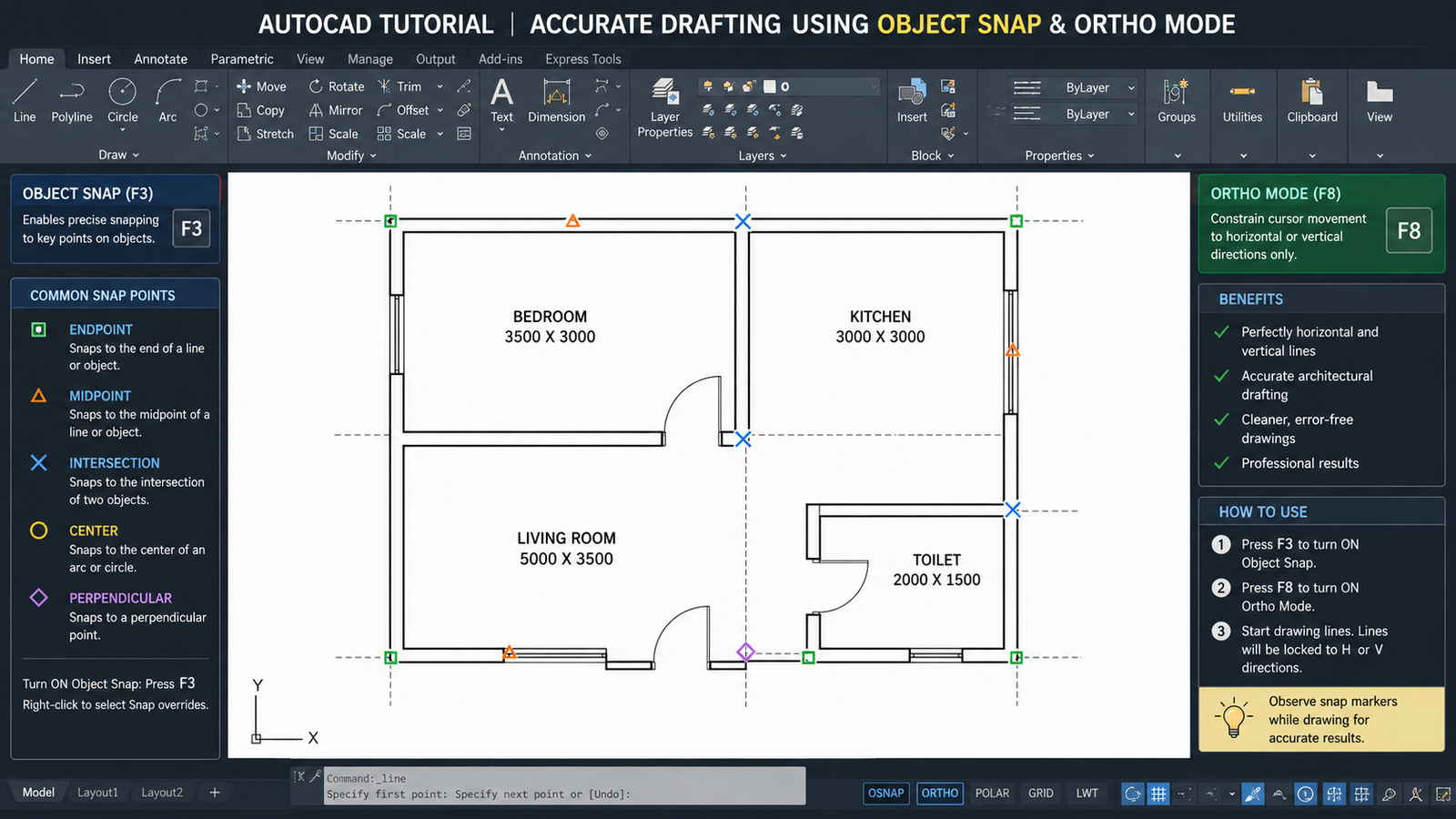Open the Parametric ribbon tab
Viewport: 1456px width, 819px height.
point(242,59)
